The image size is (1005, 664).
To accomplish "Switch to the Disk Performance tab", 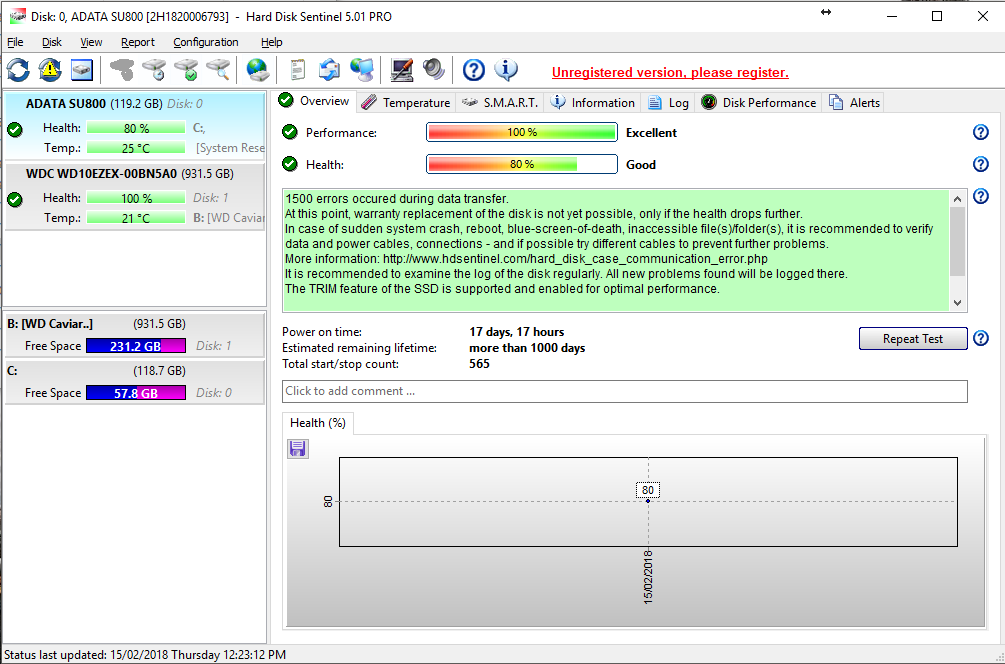I will [x=759, y=103].
